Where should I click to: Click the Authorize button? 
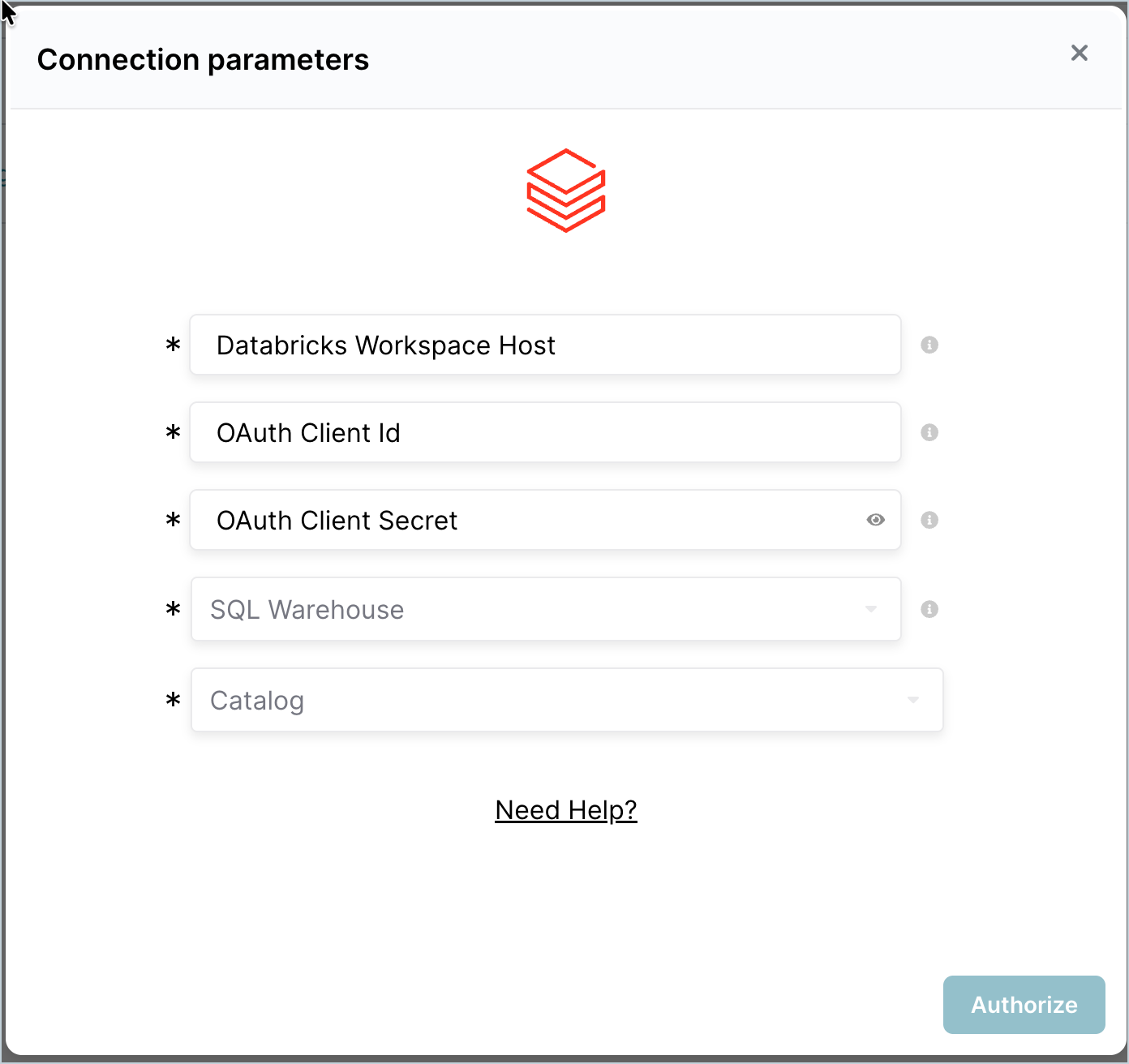click(x=1024, y=1005)
